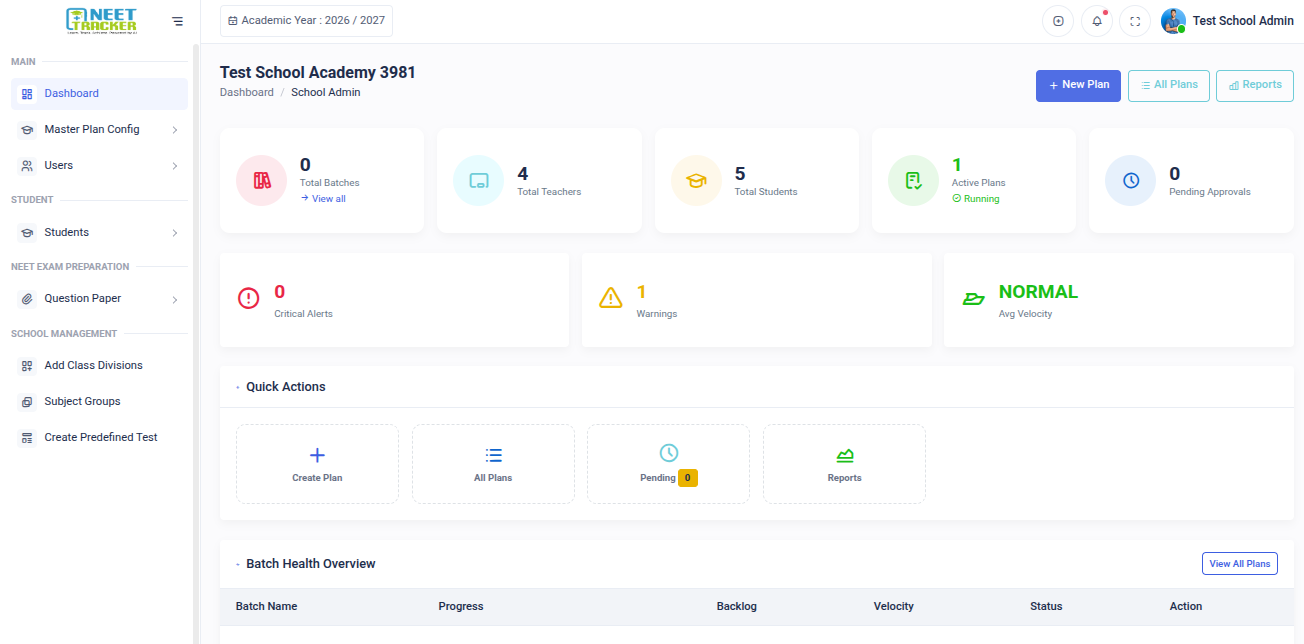Click the Create Plan plus icon
Viewport: 1304px width, 644px height.
coord(317,455)
